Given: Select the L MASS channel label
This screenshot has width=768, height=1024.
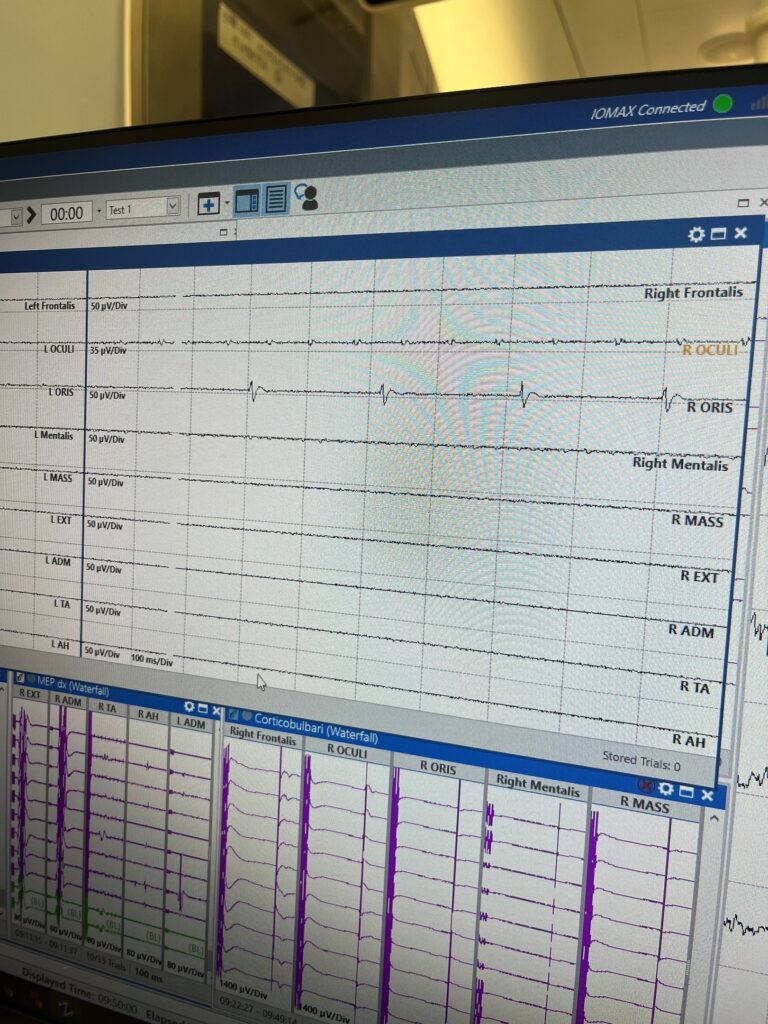Looking at the screenshot, I should [57, 477].
